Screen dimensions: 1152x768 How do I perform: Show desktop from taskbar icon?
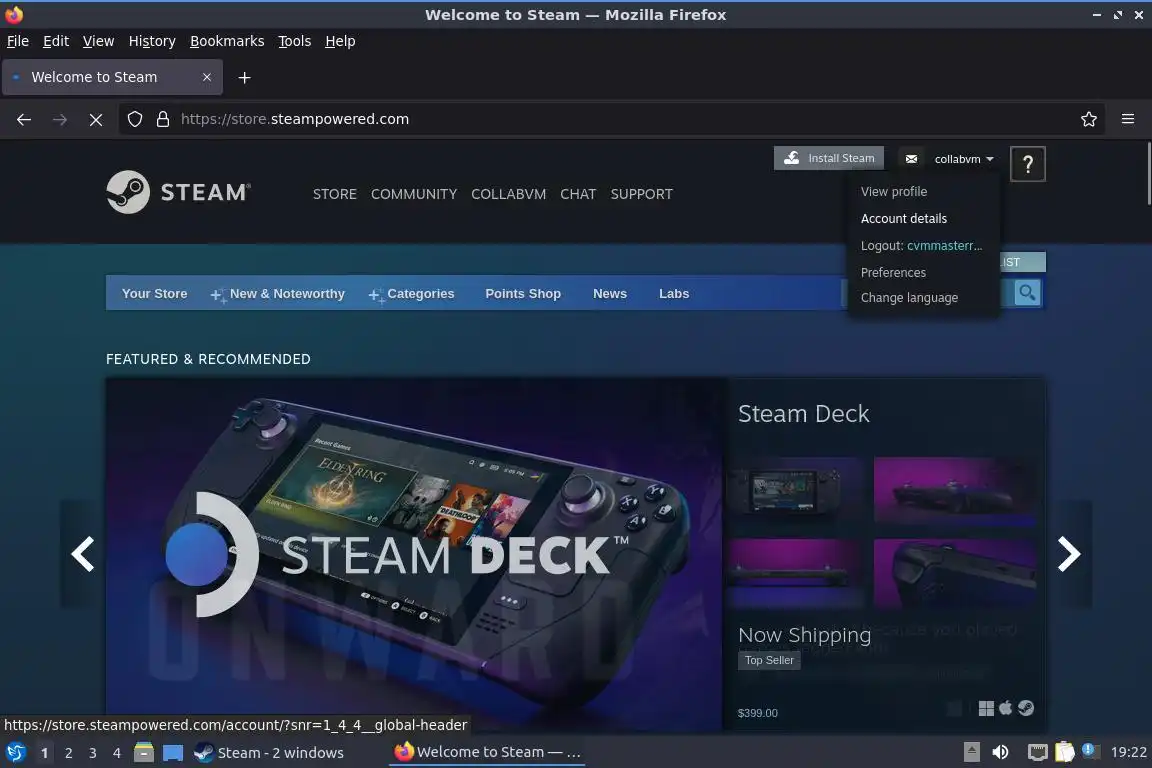tap(173, 753)
